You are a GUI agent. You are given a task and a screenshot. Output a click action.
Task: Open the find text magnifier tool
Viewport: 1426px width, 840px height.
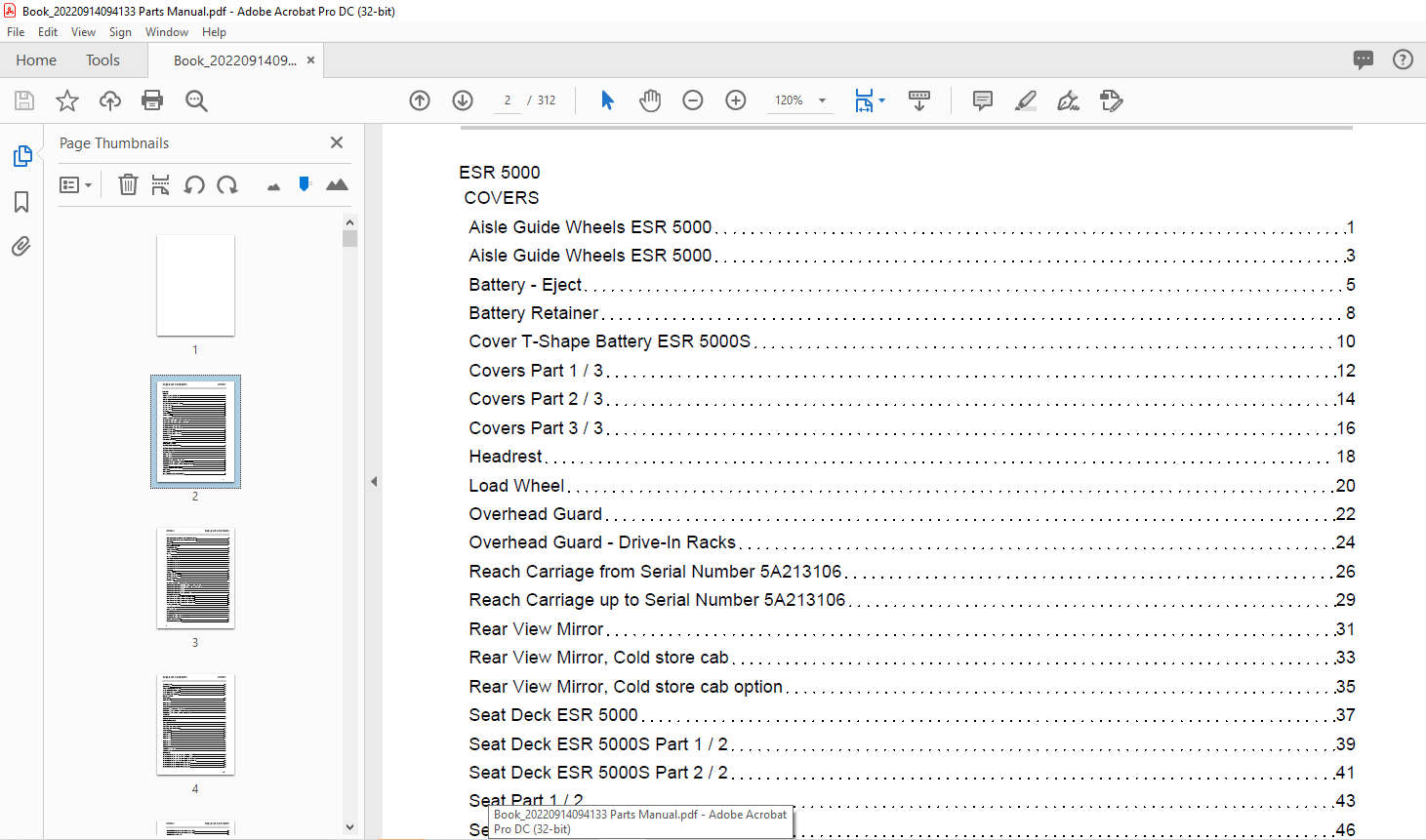196,100
